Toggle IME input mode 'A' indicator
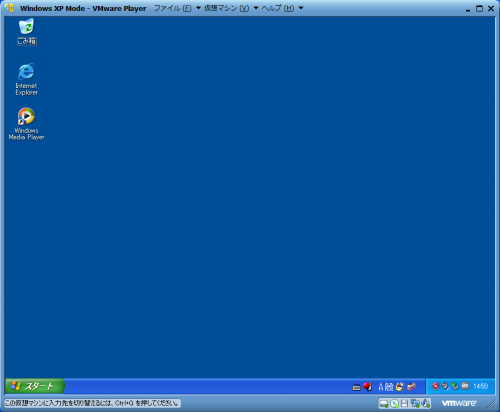Image resolution: width=500 pixels, height=412 pixels. 381,387
